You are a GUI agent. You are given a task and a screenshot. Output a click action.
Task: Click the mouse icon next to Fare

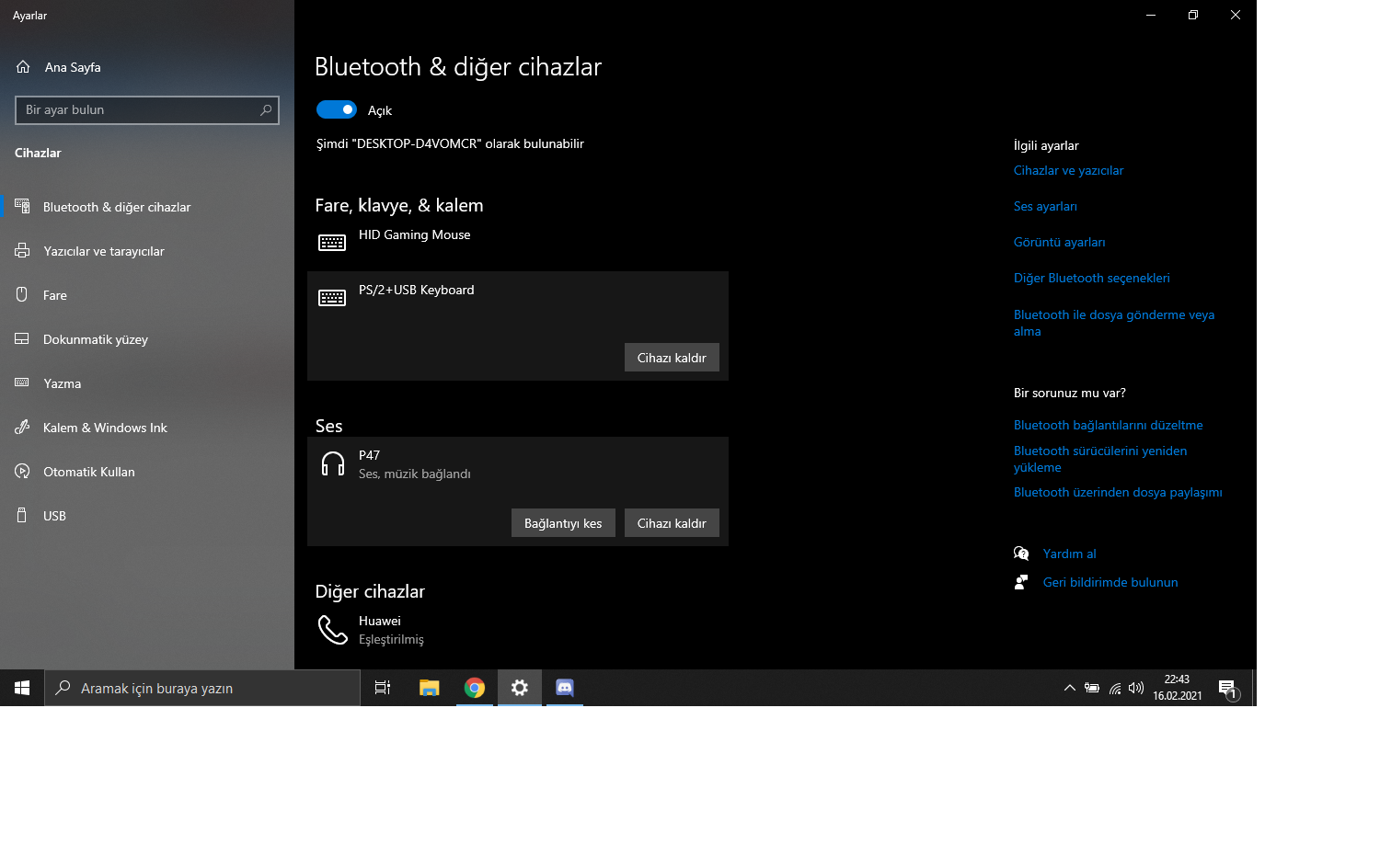23,294
